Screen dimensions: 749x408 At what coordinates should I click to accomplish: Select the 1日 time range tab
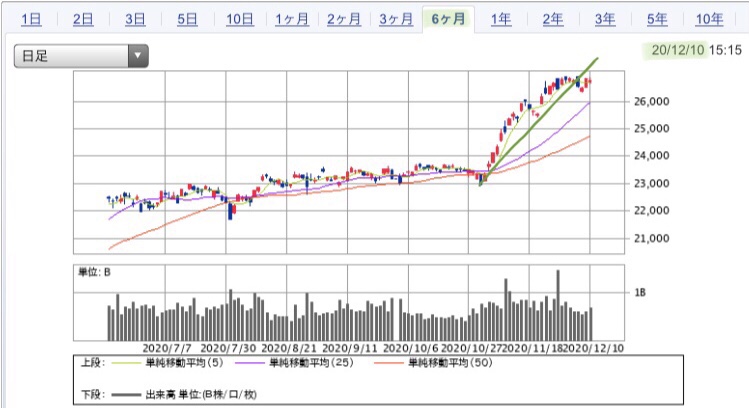pos(32,19)
